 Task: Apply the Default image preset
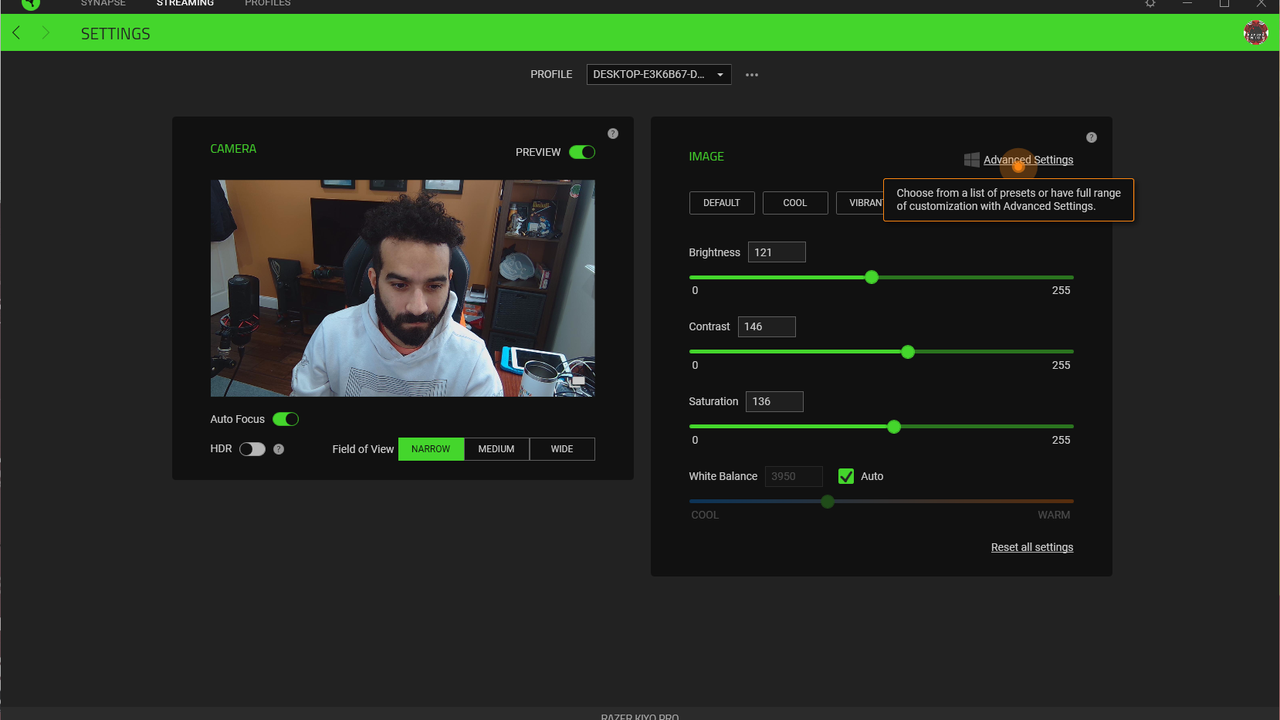[x=722, y=203]
